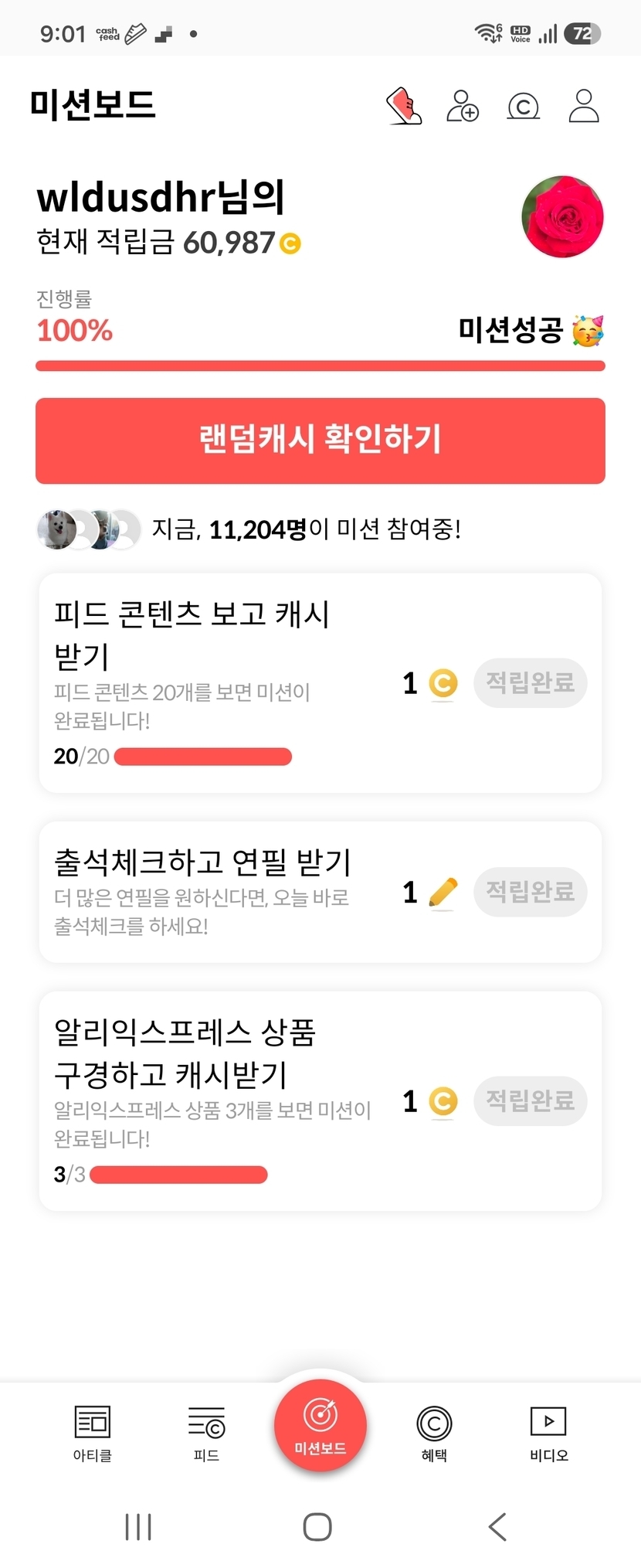This screenshot has width=641, height=1568.
Task: Open the user profile icon
Action: point(584,106)
